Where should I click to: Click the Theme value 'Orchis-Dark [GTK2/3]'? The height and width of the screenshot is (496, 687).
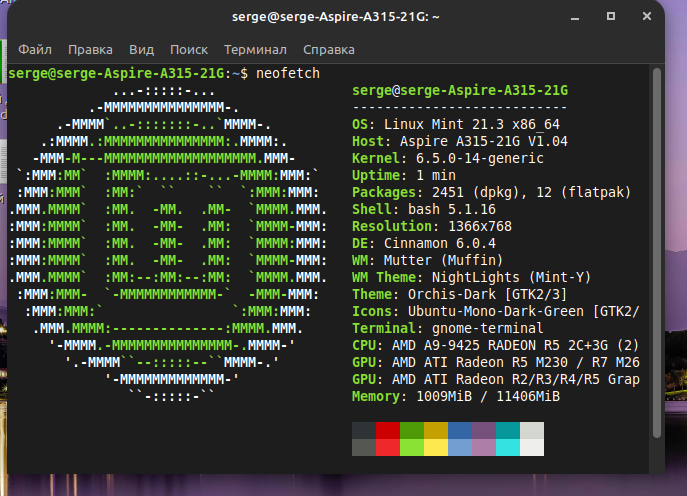point(488,294)
